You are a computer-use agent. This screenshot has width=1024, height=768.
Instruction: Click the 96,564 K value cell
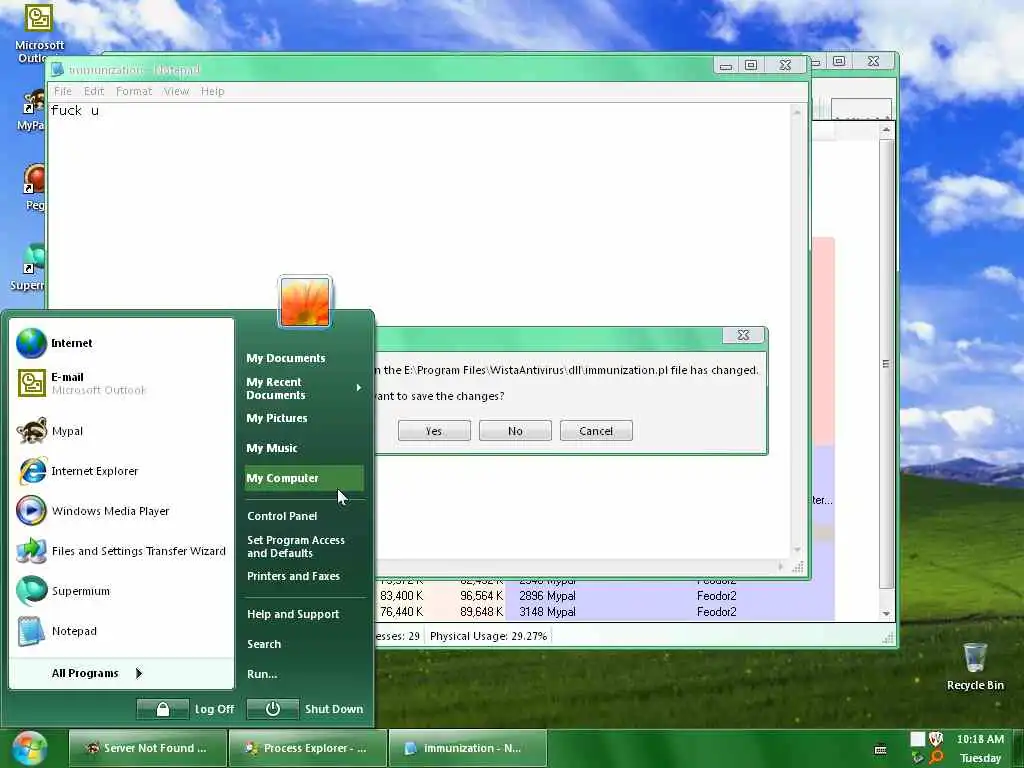481,596
